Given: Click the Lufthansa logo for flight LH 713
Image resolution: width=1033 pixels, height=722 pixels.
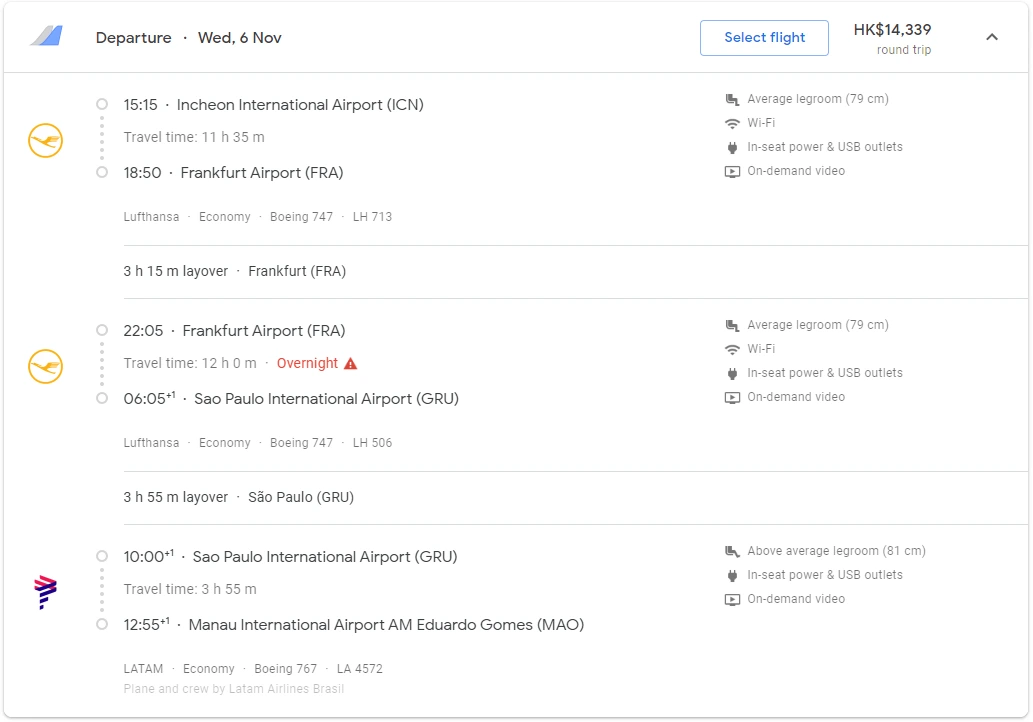Looking at the screenshot, I should pos(46,141).
